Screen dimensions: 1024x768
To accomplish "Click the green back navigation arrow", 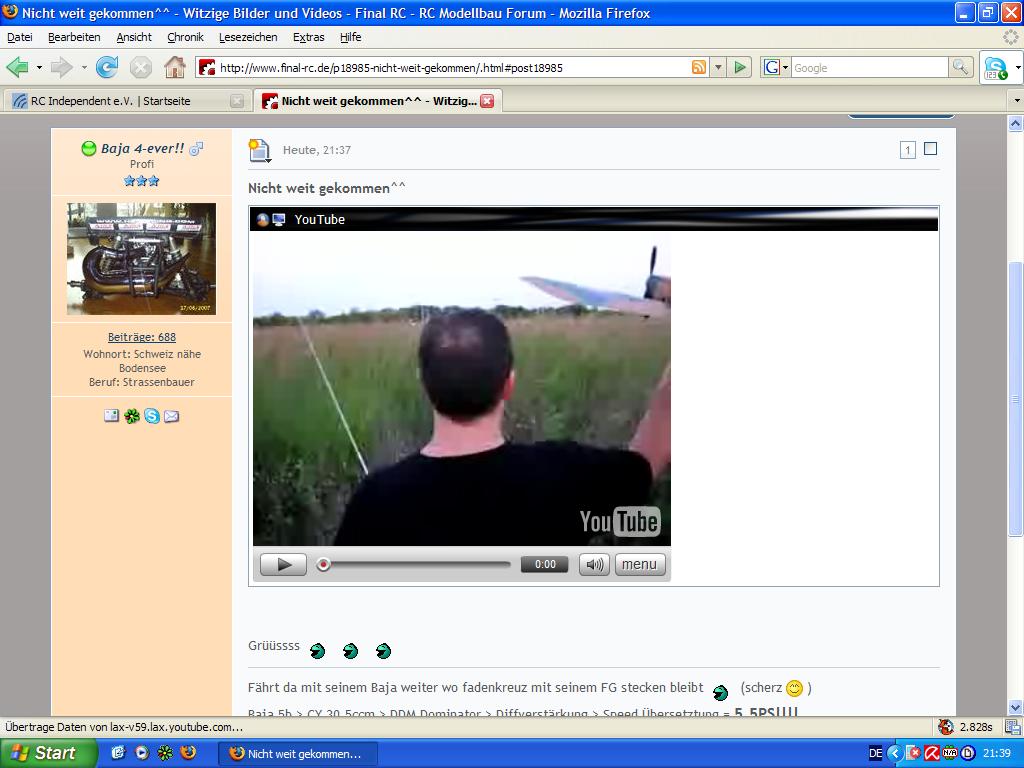I will (17, 67).
